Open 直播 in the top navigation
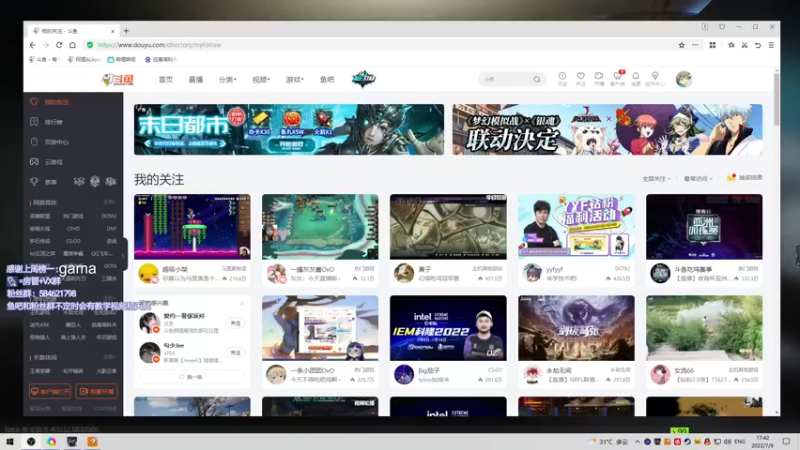800x450 pixels. (x=196, y=80)
